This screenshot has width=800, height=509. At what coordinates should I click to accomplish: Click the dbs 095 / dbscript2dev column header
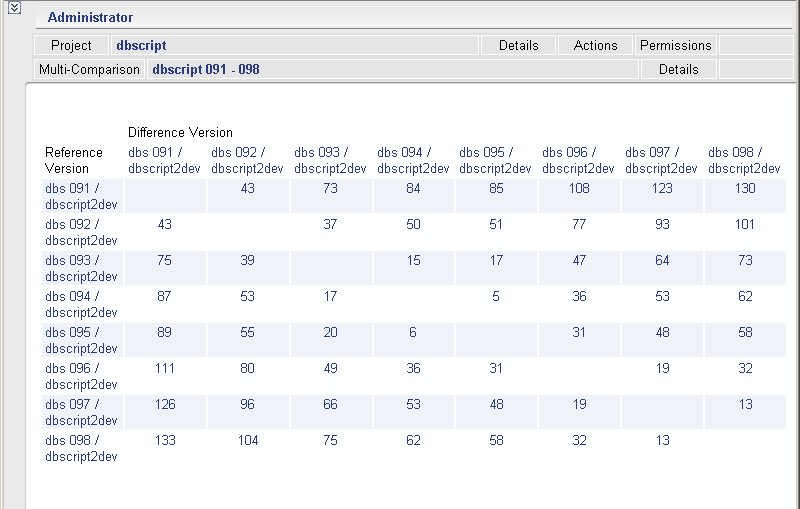(x=495, y=160)
